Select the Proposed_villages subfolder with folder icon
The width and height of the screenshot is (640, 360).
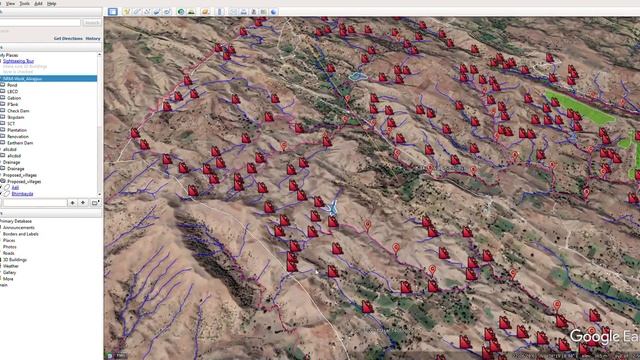point(24,181)
